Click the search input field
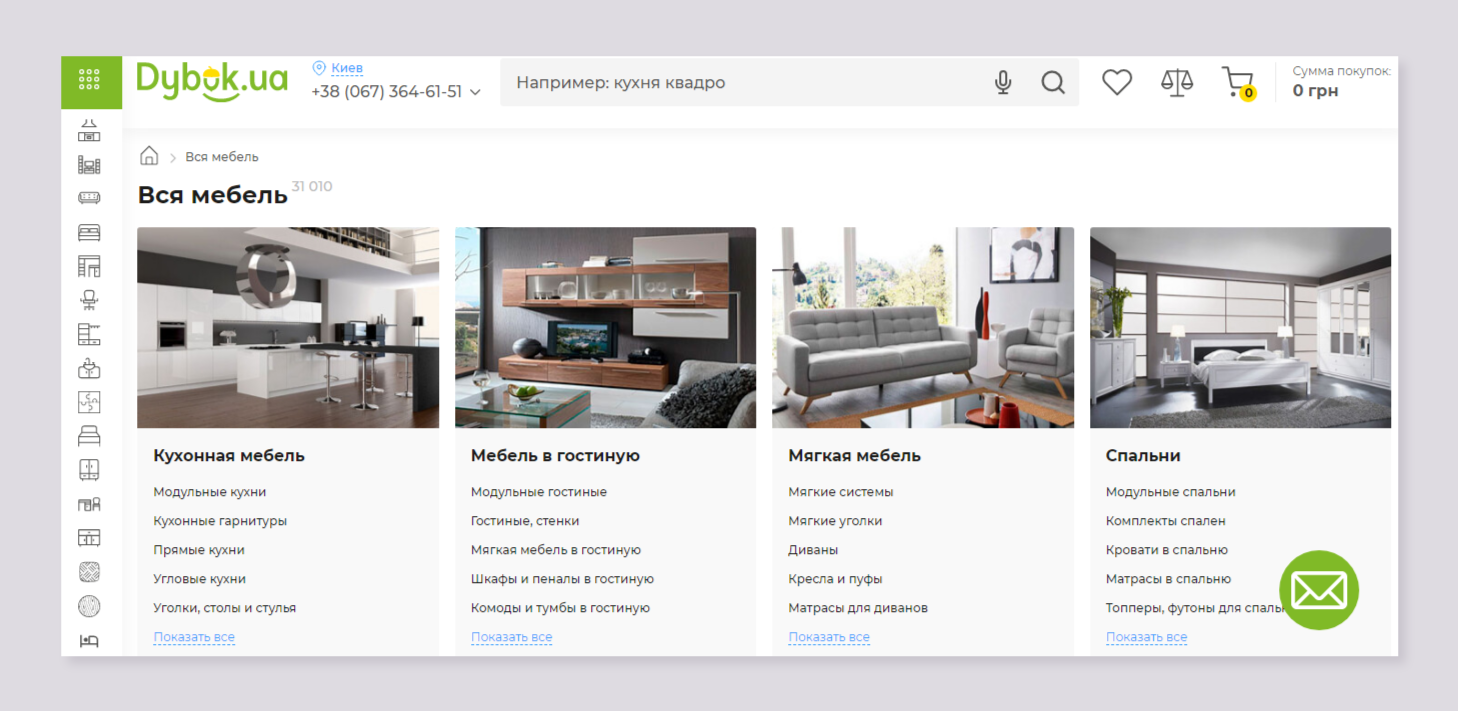Image resolution: width=1458 pixels, height=711 pixels. (740, 83)
